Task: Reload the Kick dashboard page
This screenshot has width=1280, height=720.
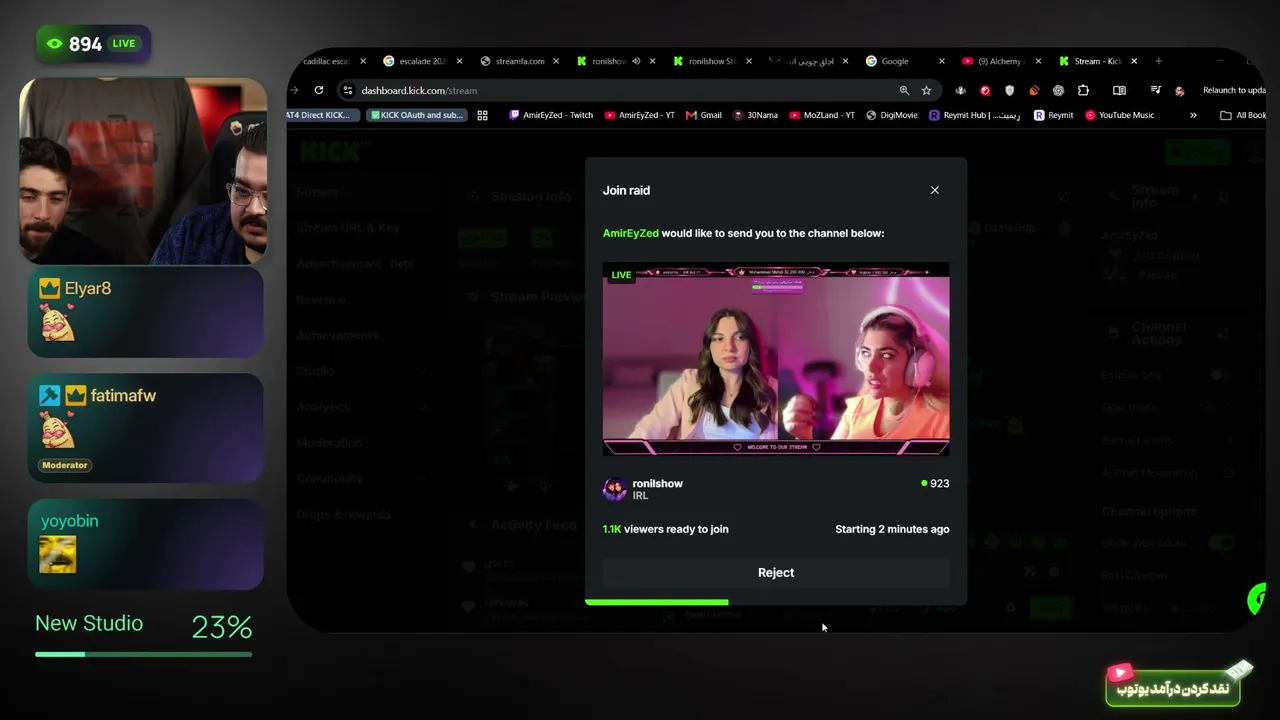Action: 318,90
